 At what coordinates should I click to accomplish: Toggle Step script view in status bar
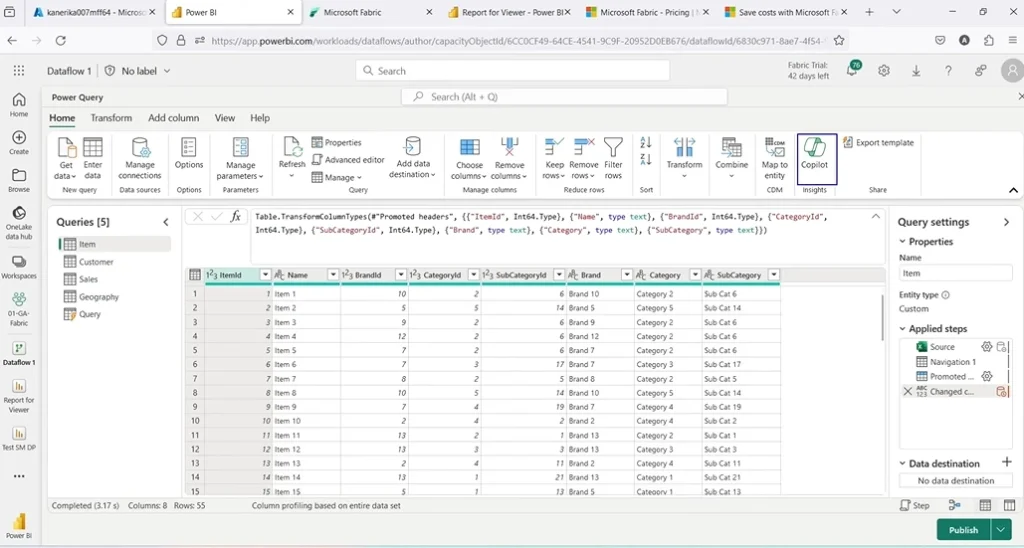[x=914, y=505]
